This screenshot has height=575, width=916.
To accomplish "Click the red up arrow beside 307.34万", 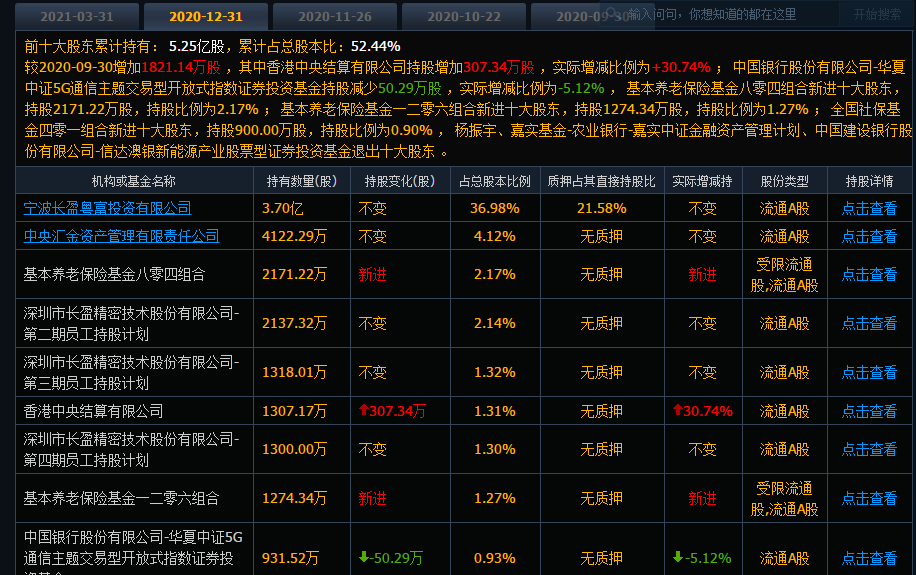I will tap(363, 410).
